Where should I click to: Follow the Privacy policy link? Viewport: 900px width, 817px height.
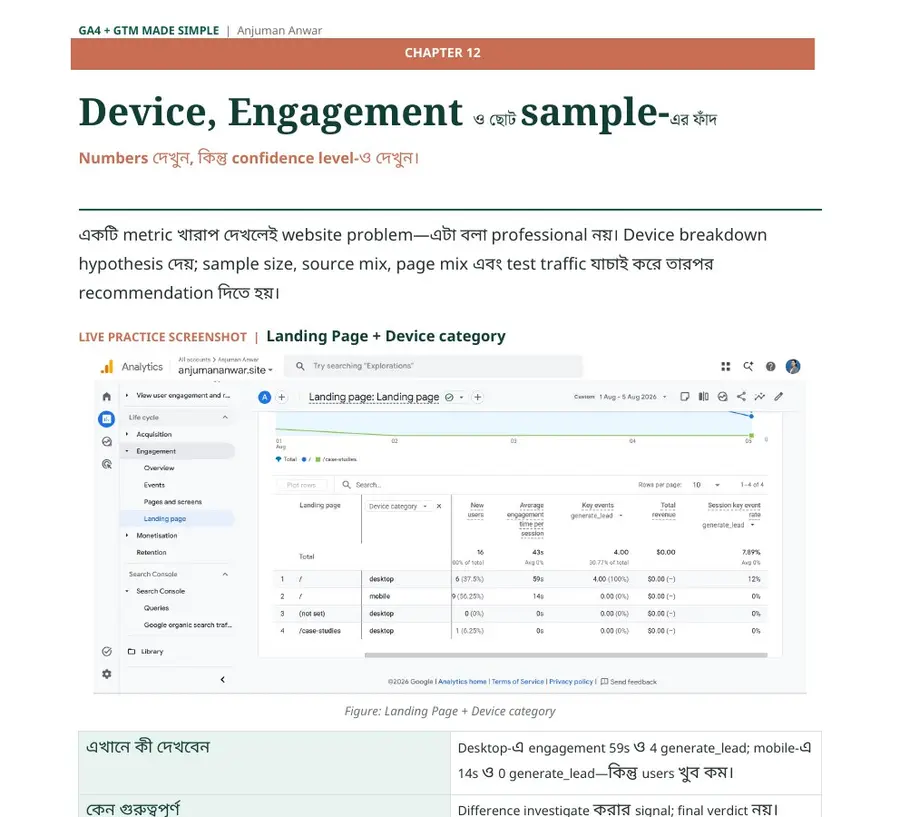[x=571, y=682]
